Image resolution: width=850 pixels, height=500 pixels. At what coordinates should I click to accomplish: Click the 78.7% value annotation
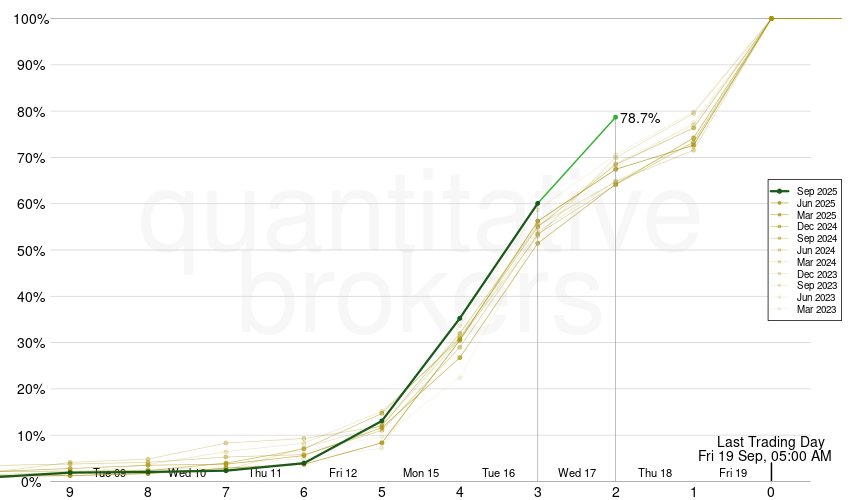640,118
